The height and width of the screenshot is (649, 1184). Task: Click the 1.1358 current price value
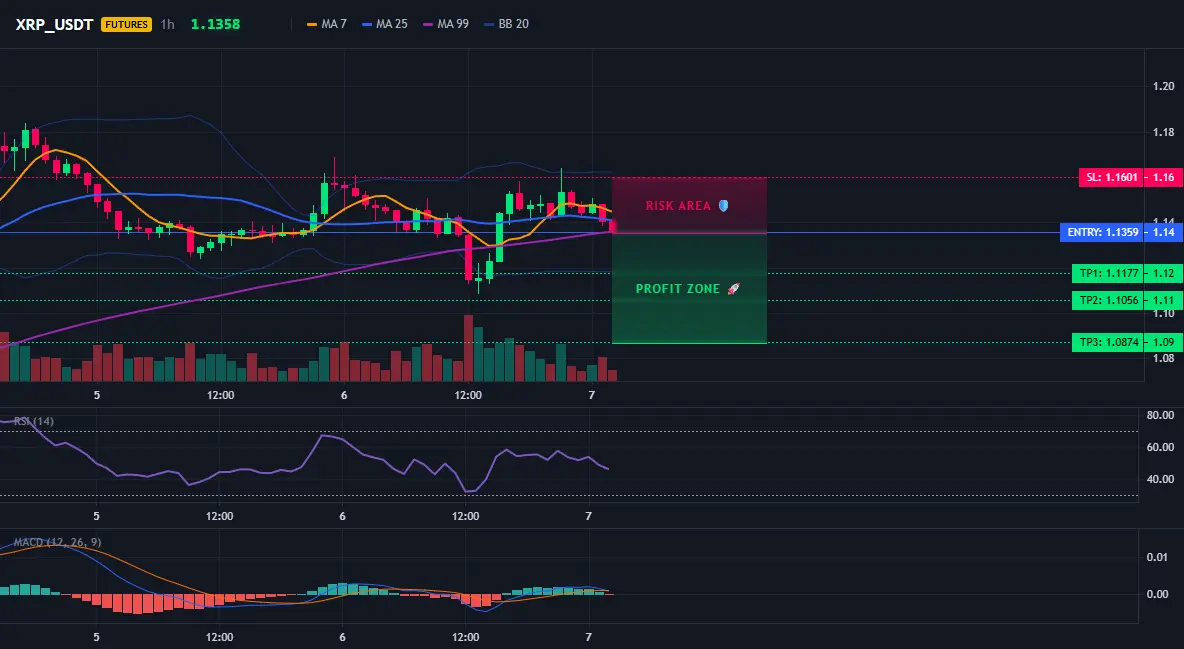[x=215, y=24]
